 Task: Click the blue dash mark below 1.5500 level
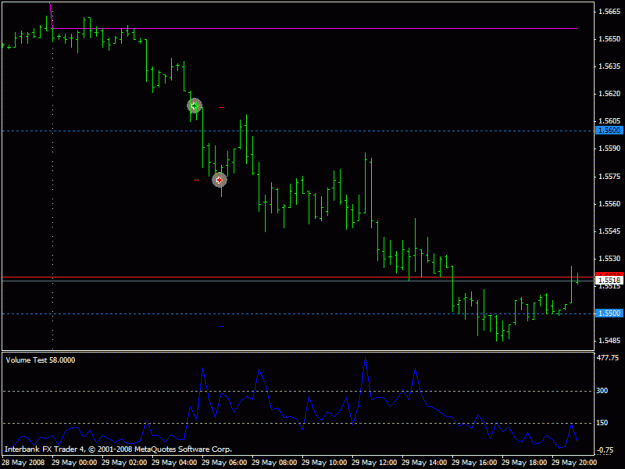point(222,327)
